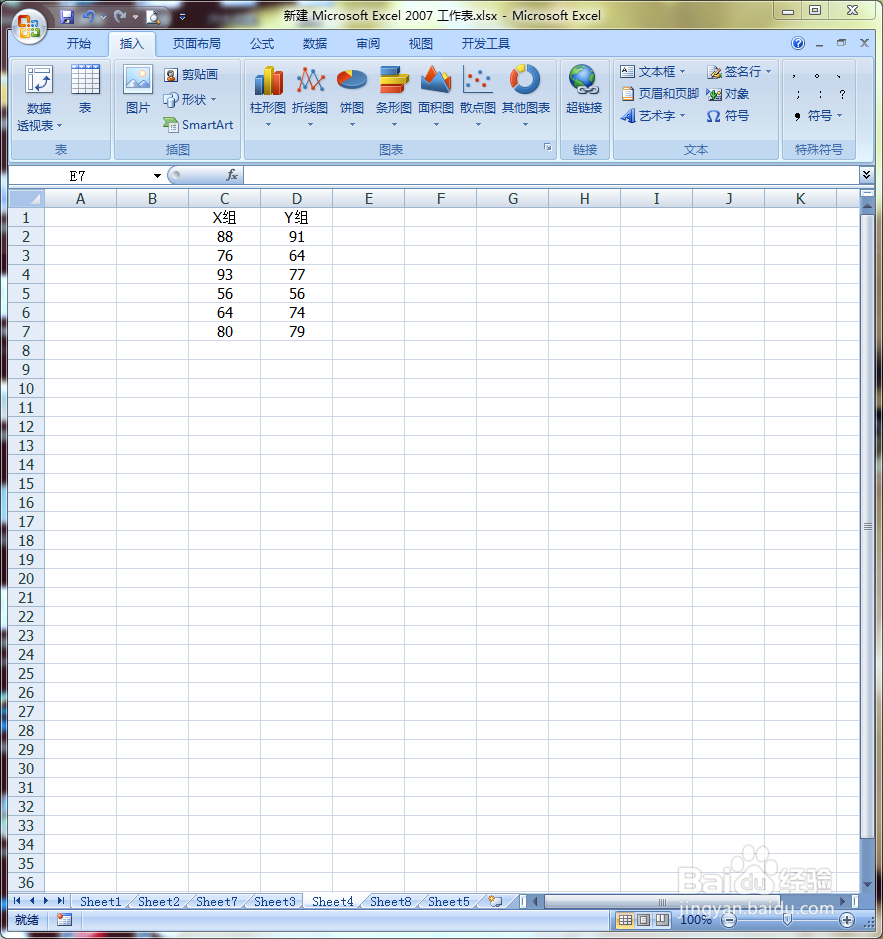Switch to Sheet8 tab
The image size is (883, 939).
click(391, 901)
